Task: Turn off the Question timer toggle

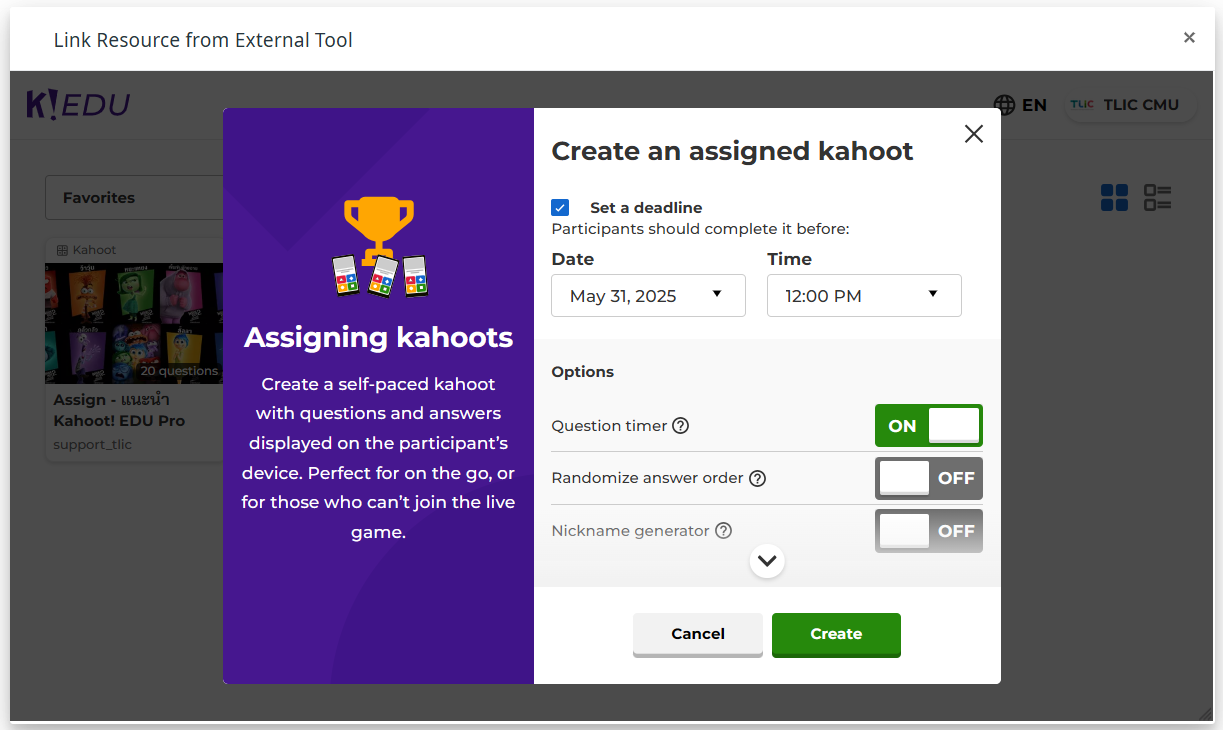Action: point(928,426)
